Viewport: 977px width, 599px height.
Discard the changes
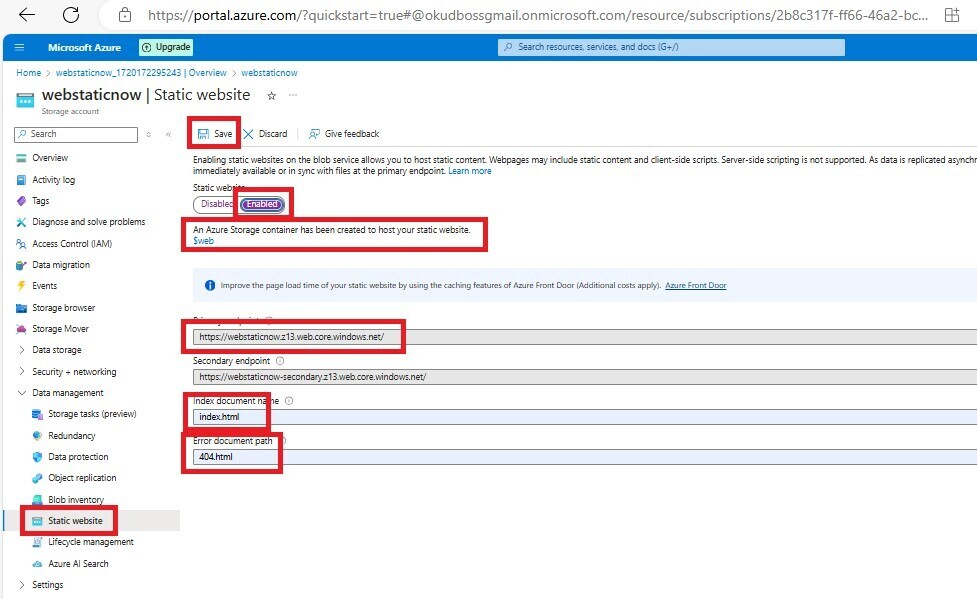[265, 133]
